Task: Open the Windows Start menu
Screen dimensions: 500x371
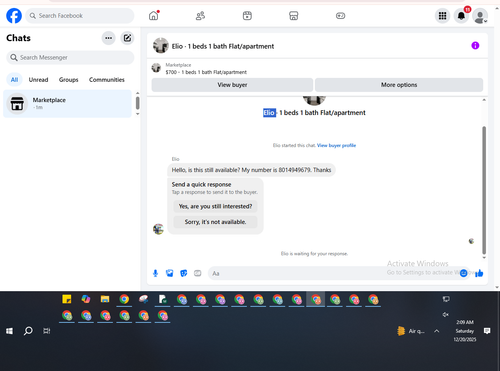Action: [x=9, y=331]
